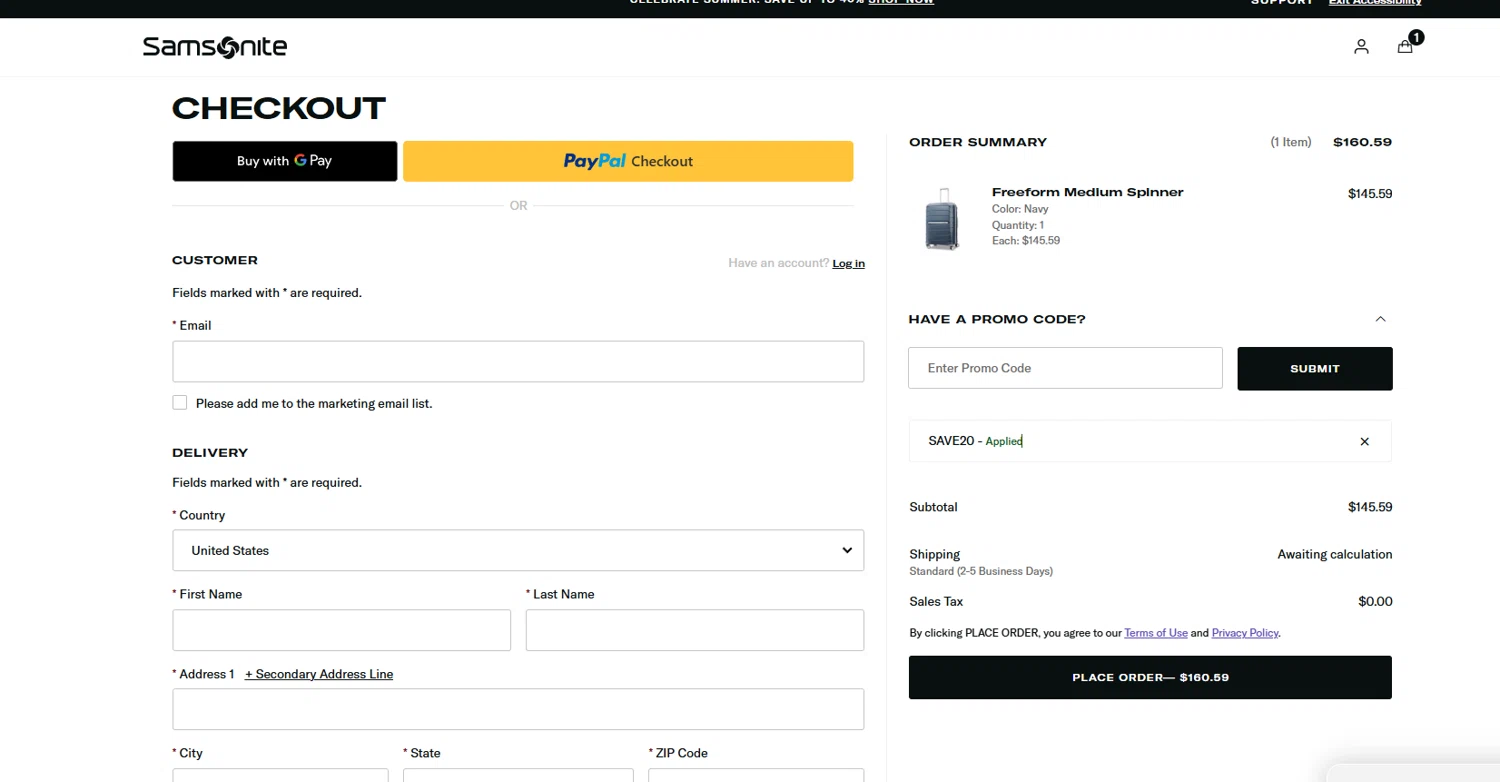Click Buy with Google Pay button

pyautogui.click(x=285, y=161)
